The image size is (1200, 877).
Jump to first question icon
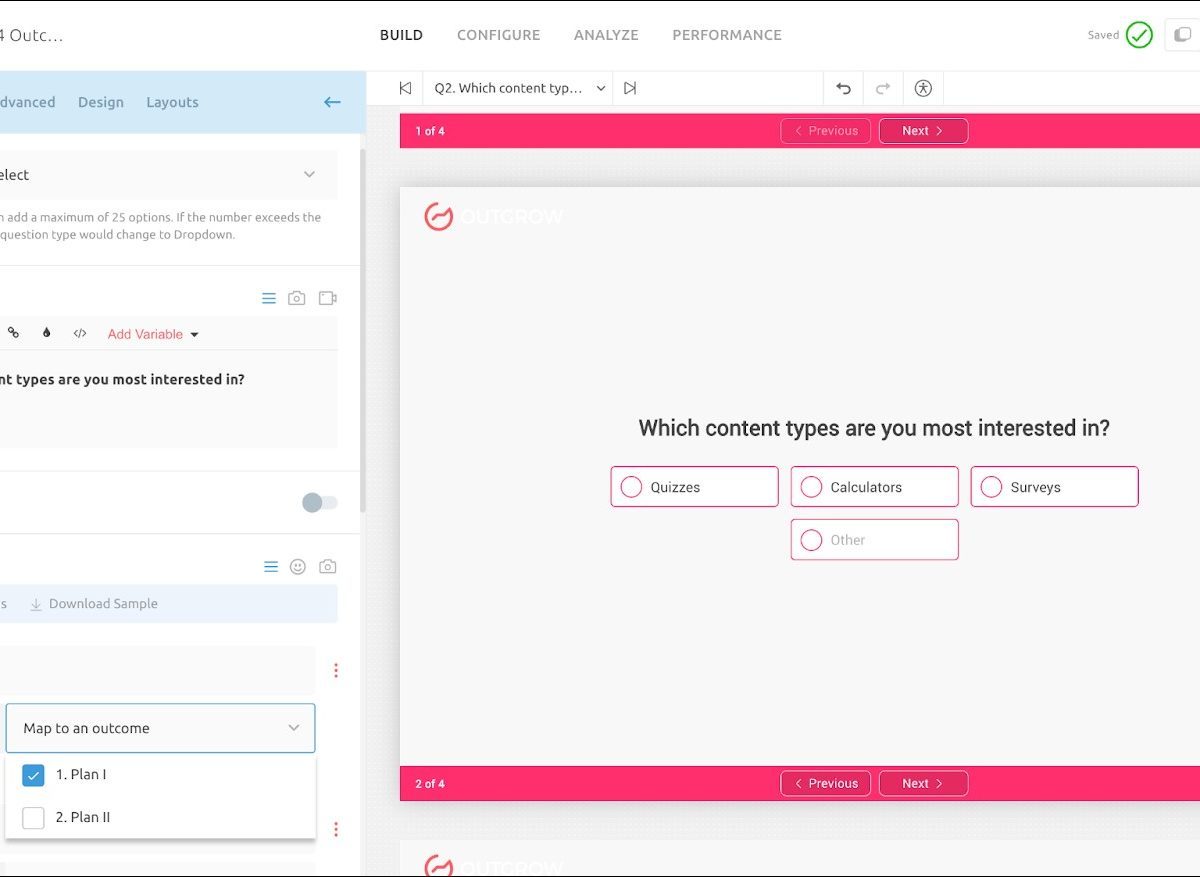point(405,88)
